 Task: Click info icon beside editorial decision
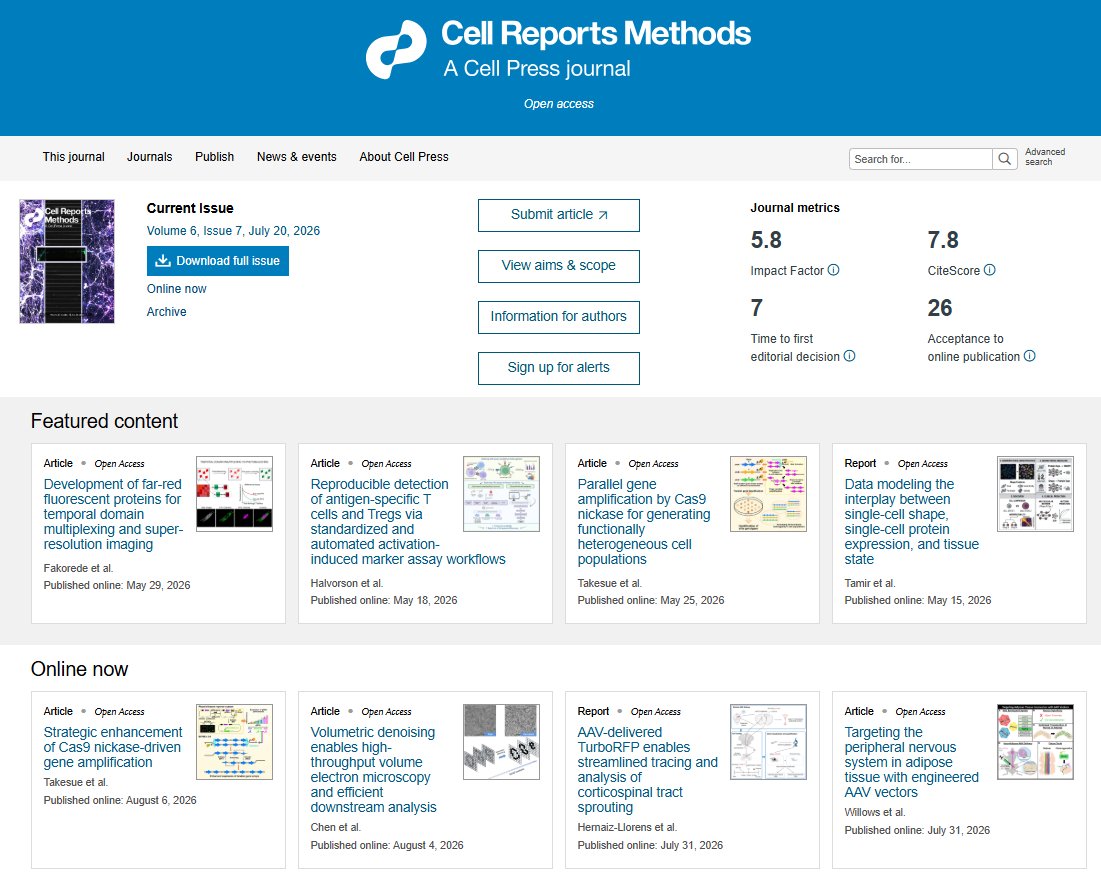[x=850, y=356]
